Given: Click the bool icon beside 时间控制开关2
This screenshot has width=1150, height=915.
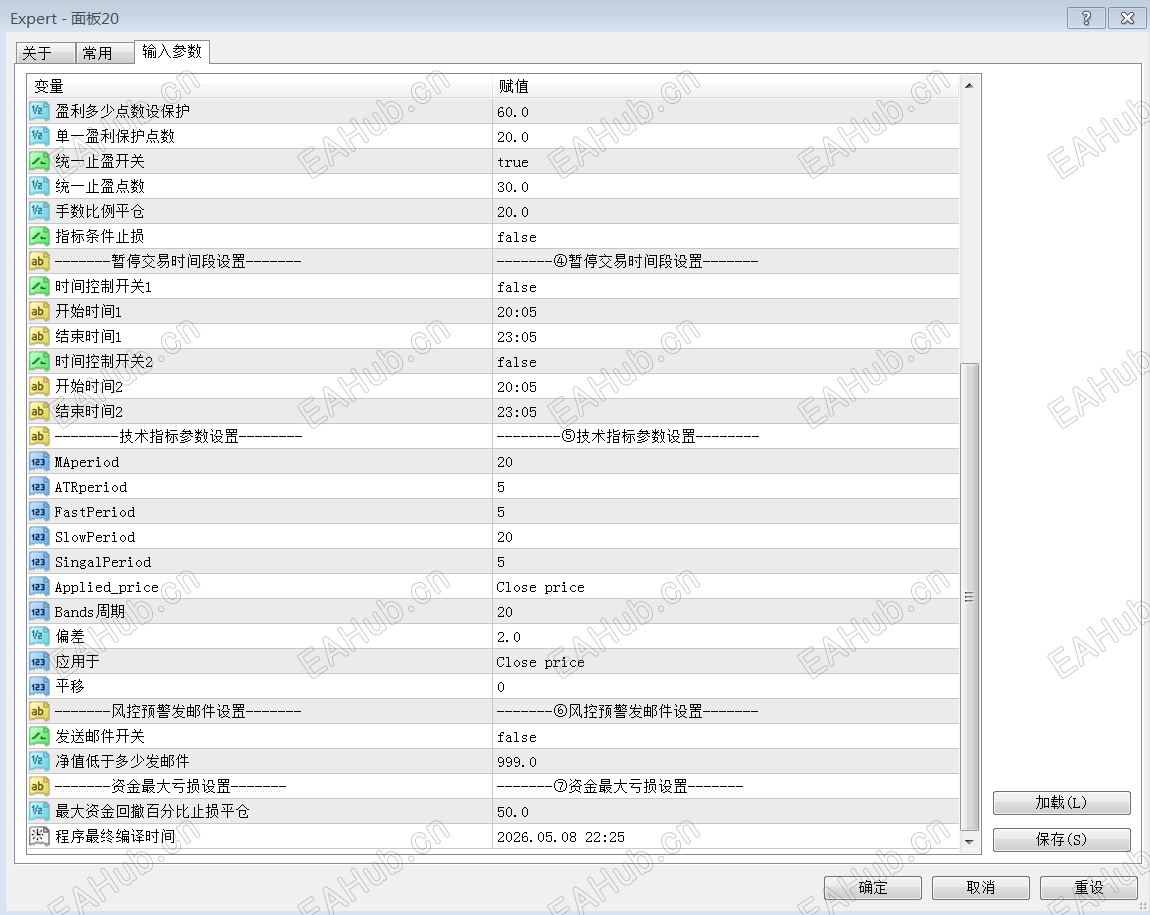Looking at the screenshot, I should (x=38, y=361).
